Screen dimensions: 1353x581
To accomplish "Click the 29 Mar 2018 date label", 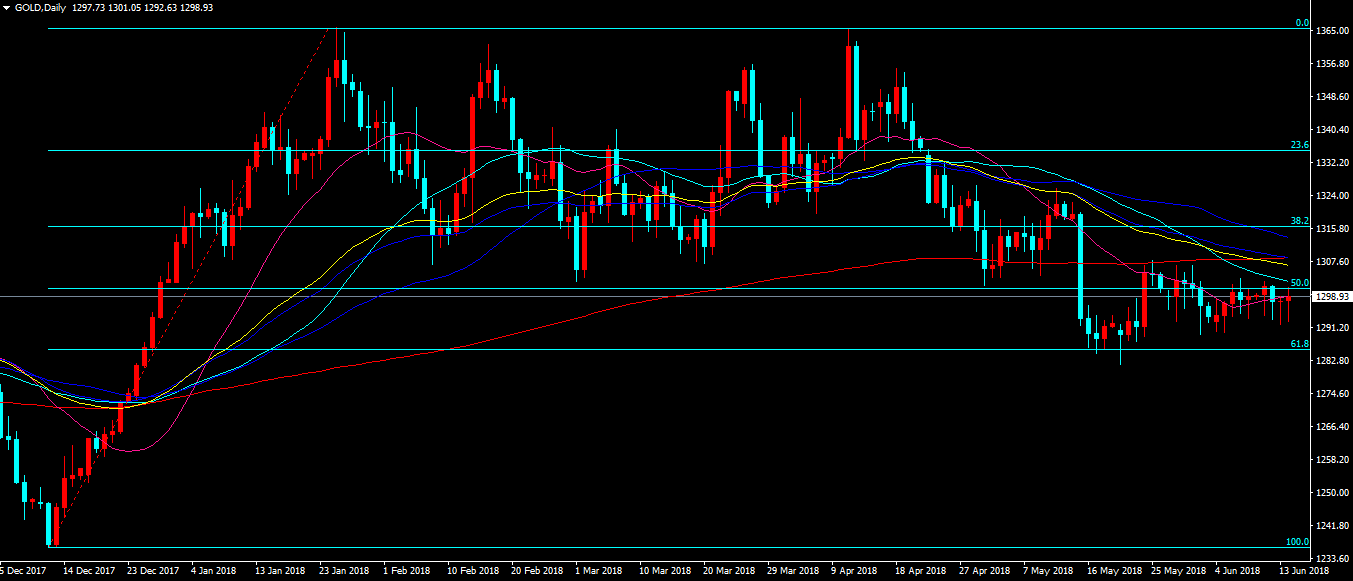I will pos(793,571).
